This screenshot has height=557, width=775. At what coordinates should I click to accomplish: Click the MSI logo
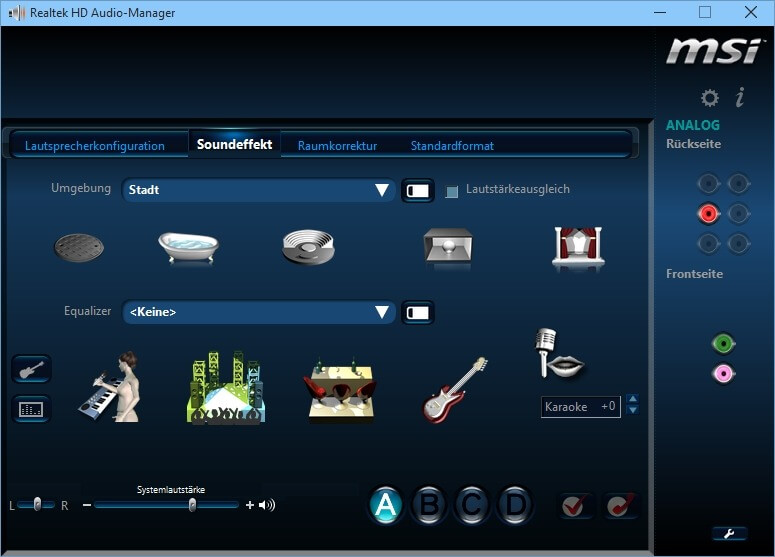714,50
